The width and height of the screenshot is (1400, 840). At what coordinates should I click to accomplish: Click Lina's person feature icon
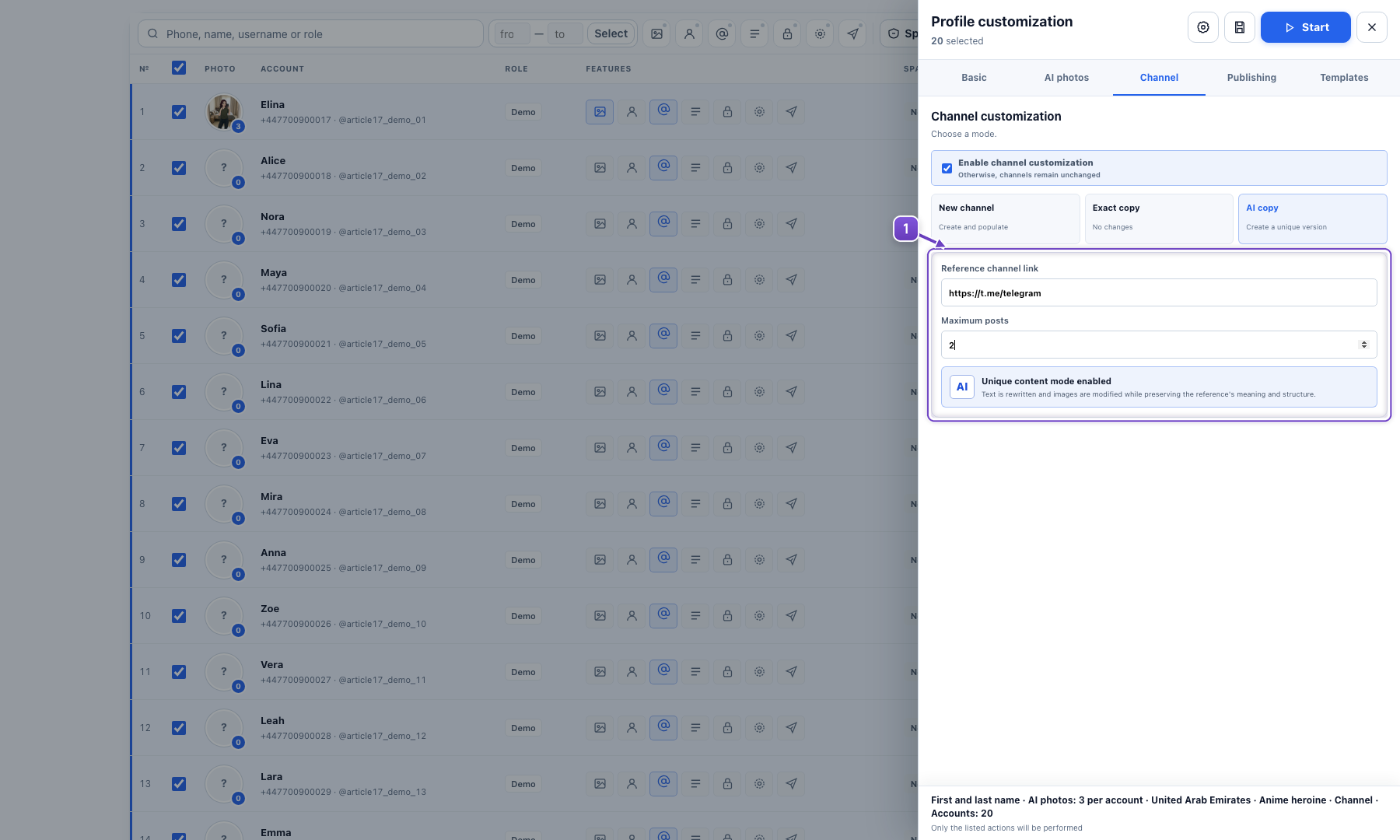point(632,392)
